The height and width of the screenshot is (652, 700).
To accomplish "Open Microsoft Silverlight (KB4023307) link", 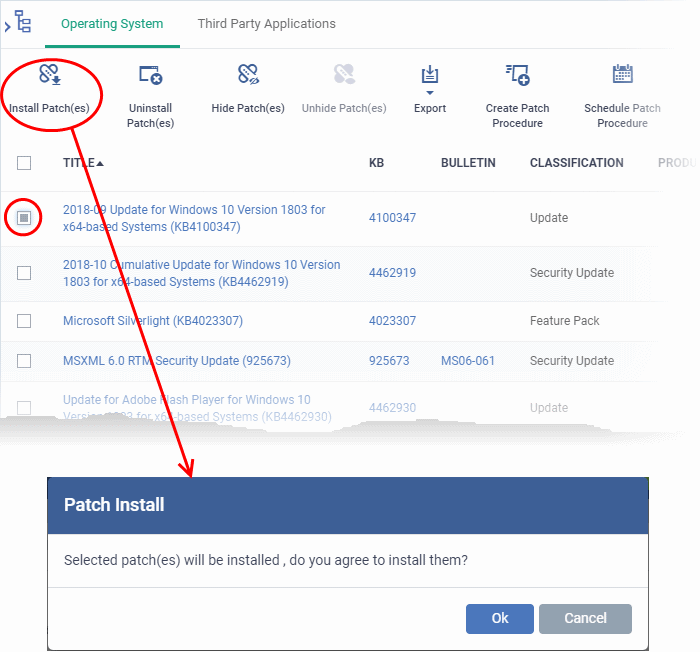I will coord(153,321).
